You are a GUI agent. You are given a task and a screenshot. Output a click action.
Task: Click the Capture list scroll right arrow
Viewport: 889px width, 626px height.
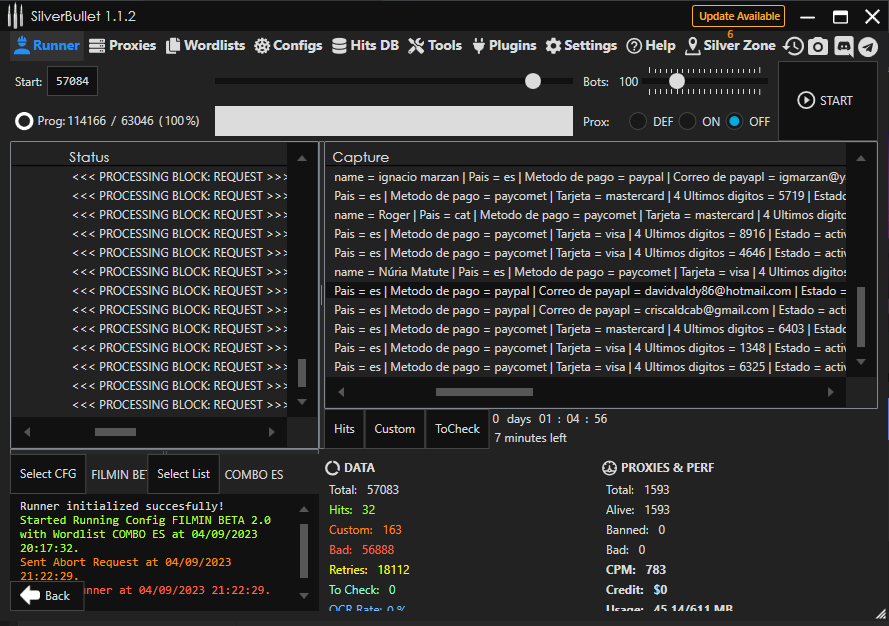pos(831,392)
